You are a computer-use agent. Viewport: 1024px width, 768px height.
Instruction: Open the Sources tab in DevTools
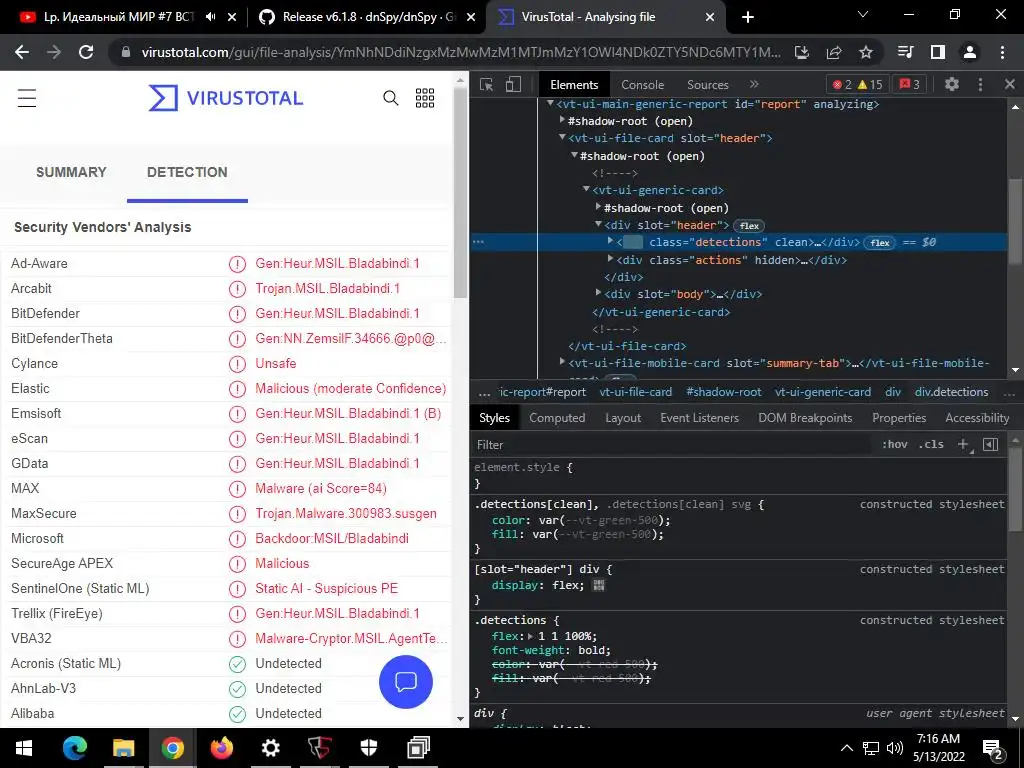pos(707,84)
